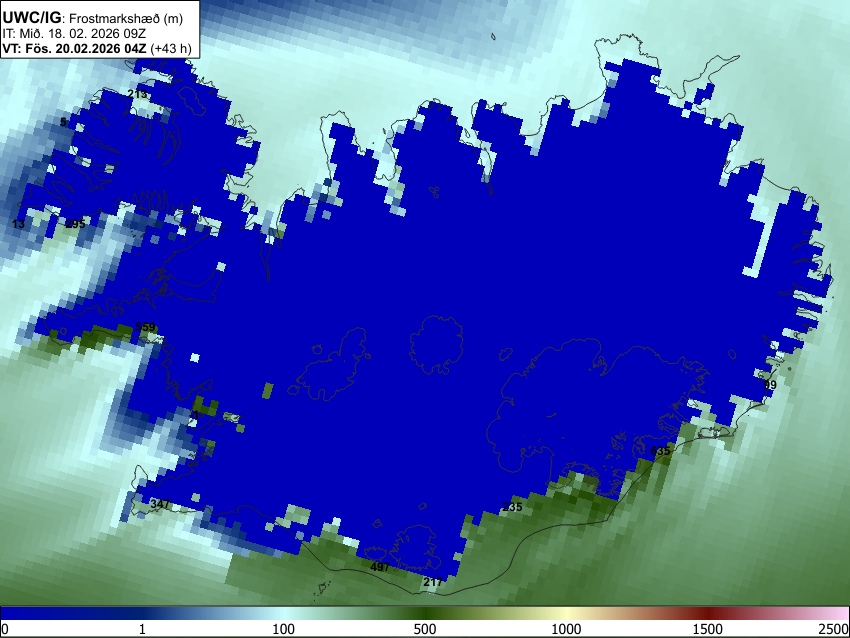Viewport: 850px width, 638px height.
Task: Click the "1" label on the colour scale
Action: pos(143,629)
